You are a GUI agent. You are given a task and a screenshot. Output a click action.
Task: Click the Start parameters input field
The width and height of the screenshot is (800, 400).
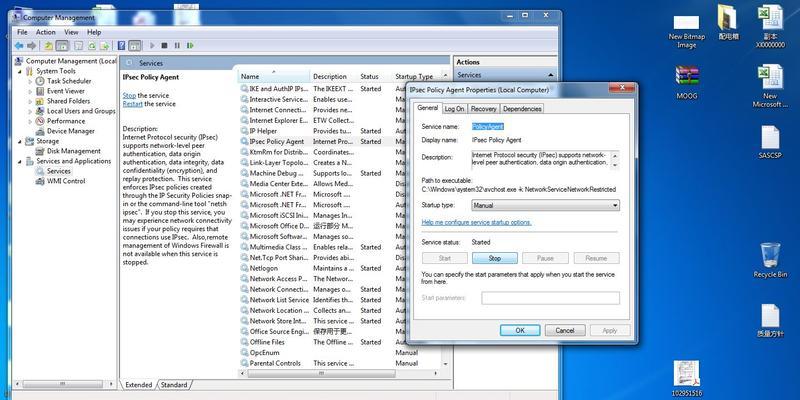[x=551, y=298]
